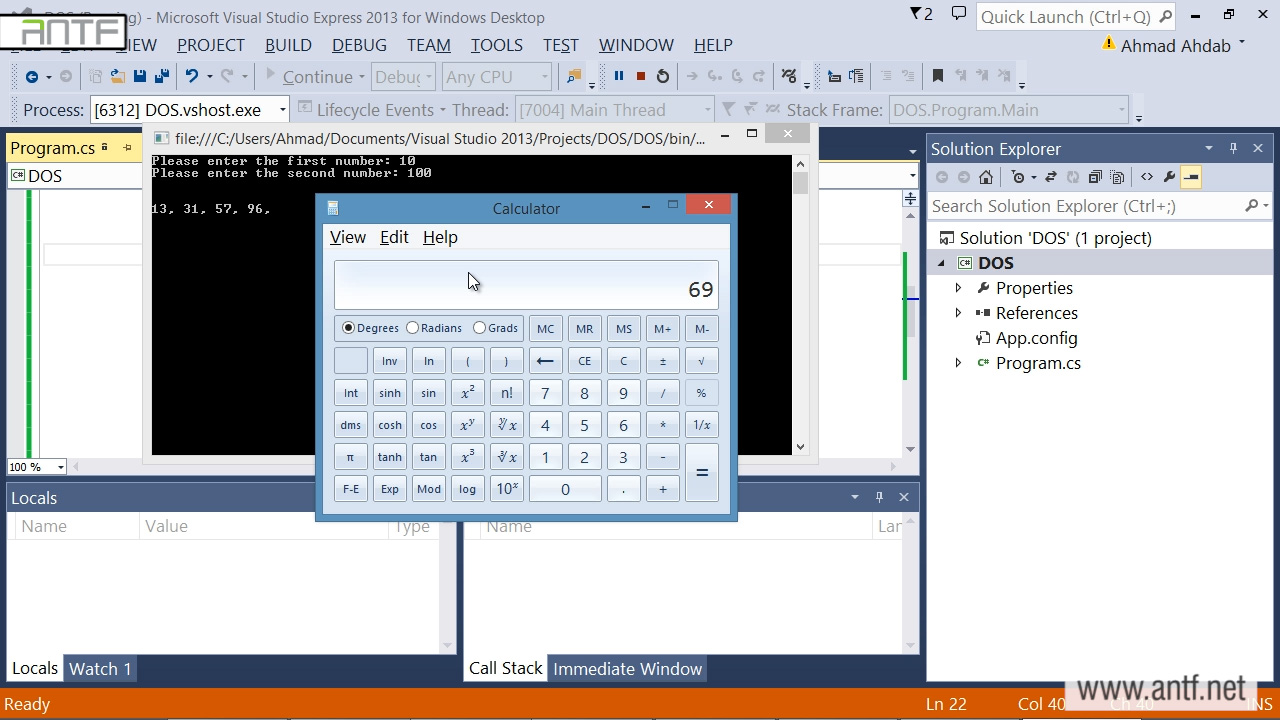The height and width of the screenshot is (720, 1280).
Task: Click the Bookmark icon in the toolbar
Action: point(937,76)
